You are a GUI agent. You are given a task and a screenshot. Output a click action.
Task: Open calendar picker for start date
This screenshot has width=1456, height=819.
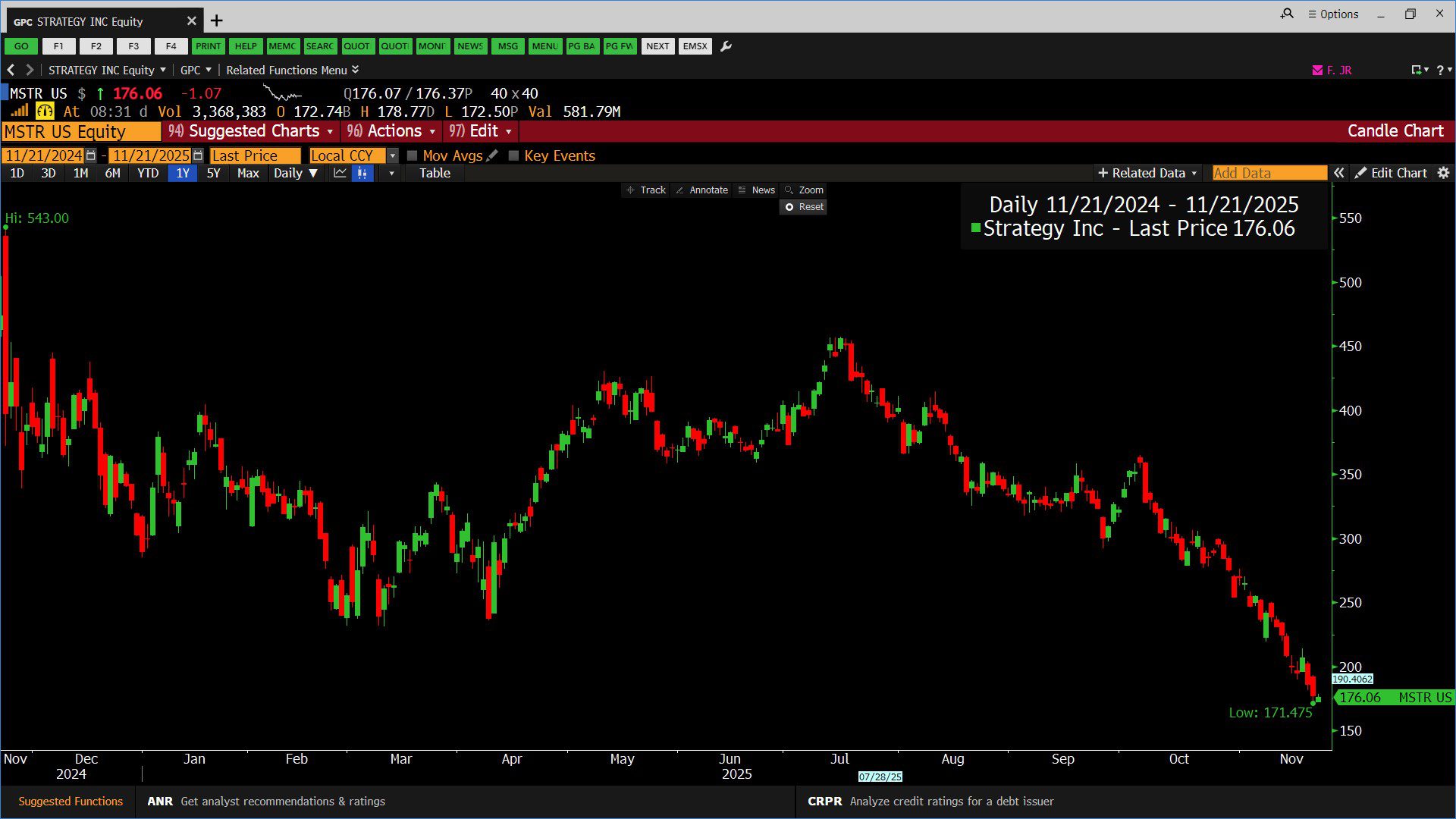tap(91, 155)
